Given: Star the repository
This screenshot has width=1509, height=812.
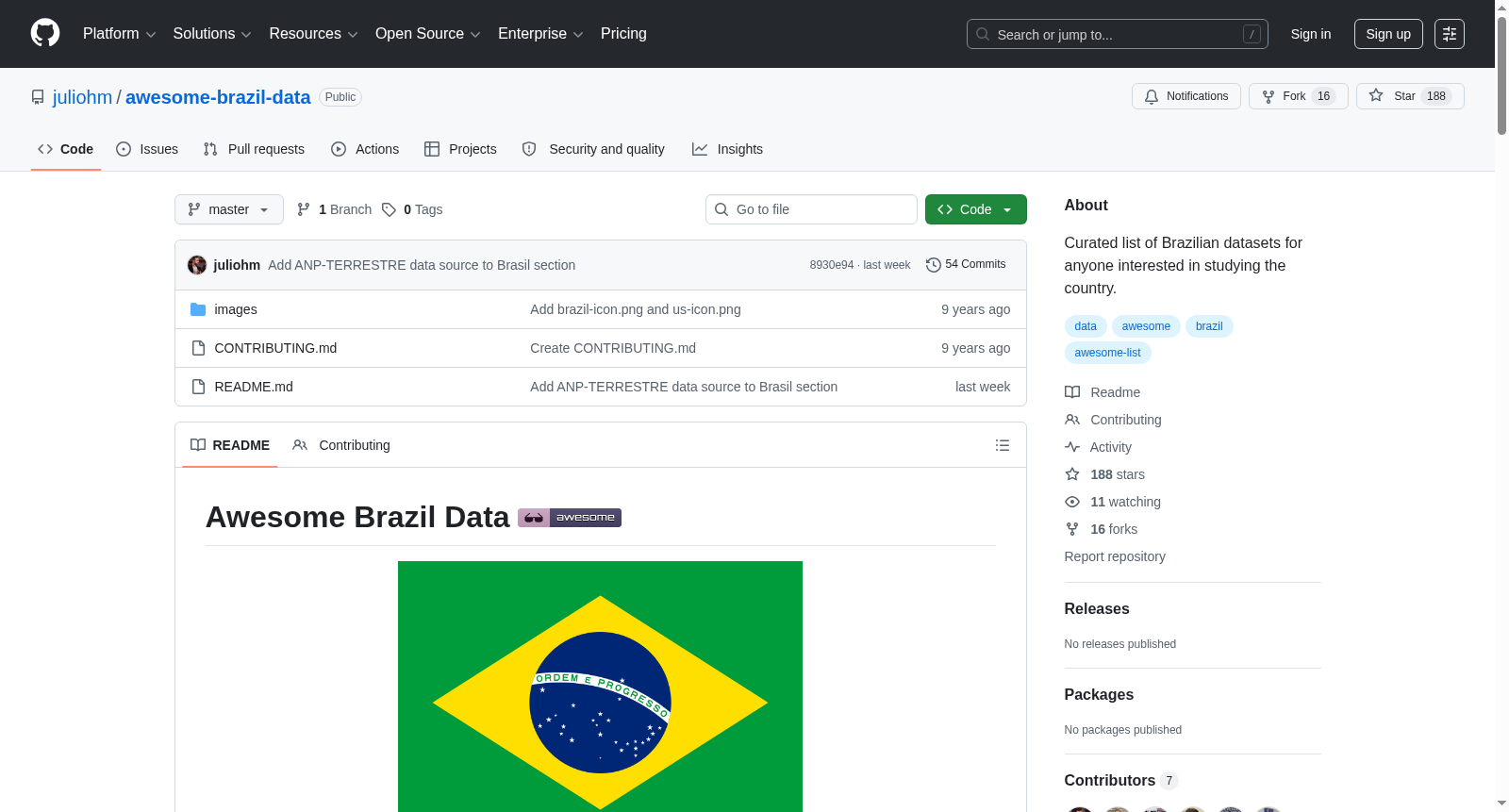Looking at the screenshot, I should pyautogui.click(x=1410, y=96).
